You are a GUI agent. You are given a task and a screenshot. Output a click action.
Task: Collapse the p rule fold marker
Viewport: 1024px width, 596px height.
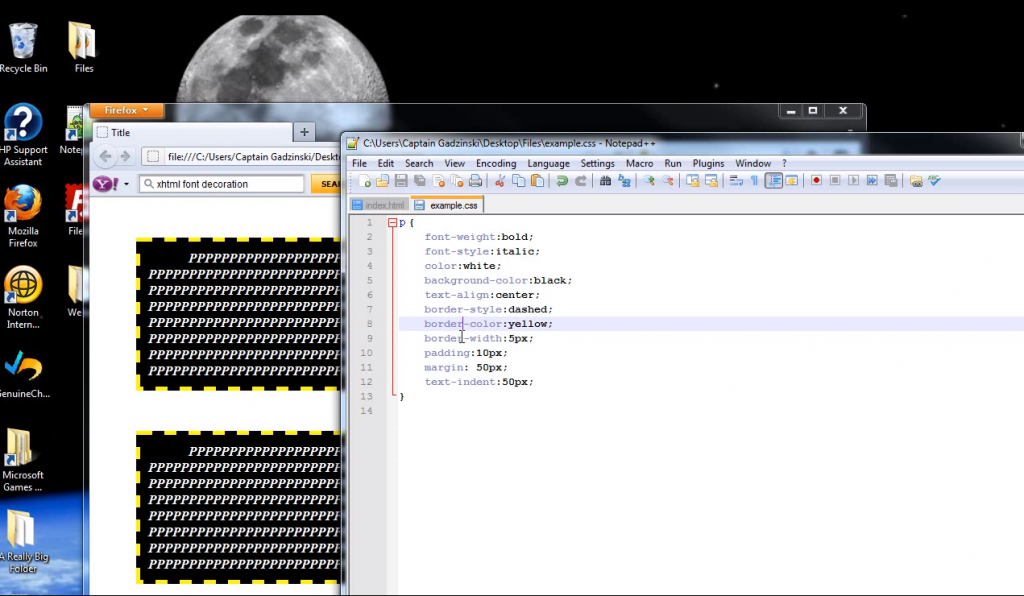pos(392,223)
